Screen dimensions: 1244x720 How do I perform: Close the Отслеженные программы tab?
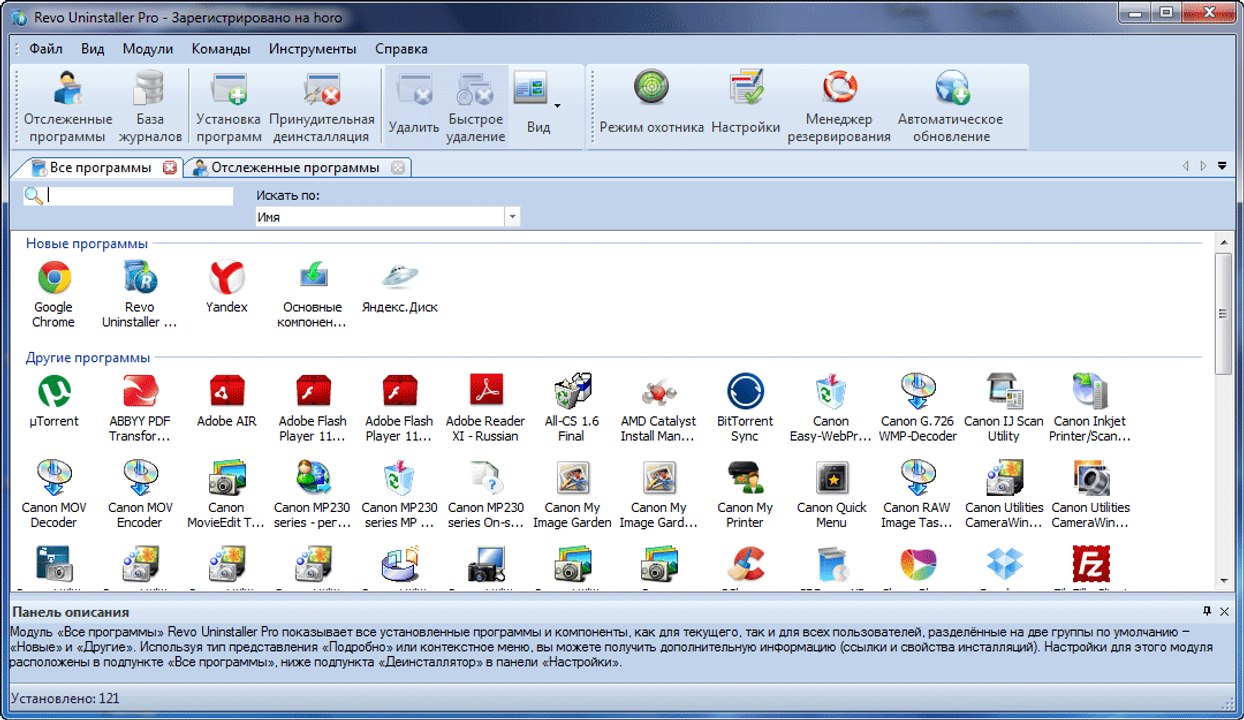pyautogui.click(x=398, y=168)
